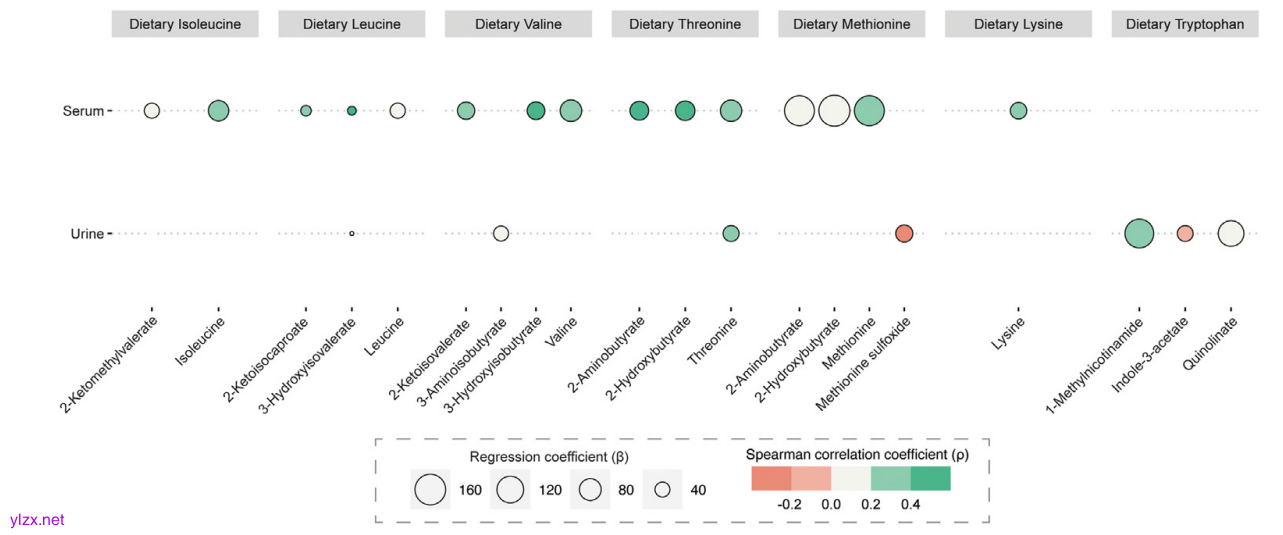Viewport: 1283px width, 535px height.
Task: Click the large Urine 1-Methylnicotinamide bubble
Action: [x=1139, y=234]
